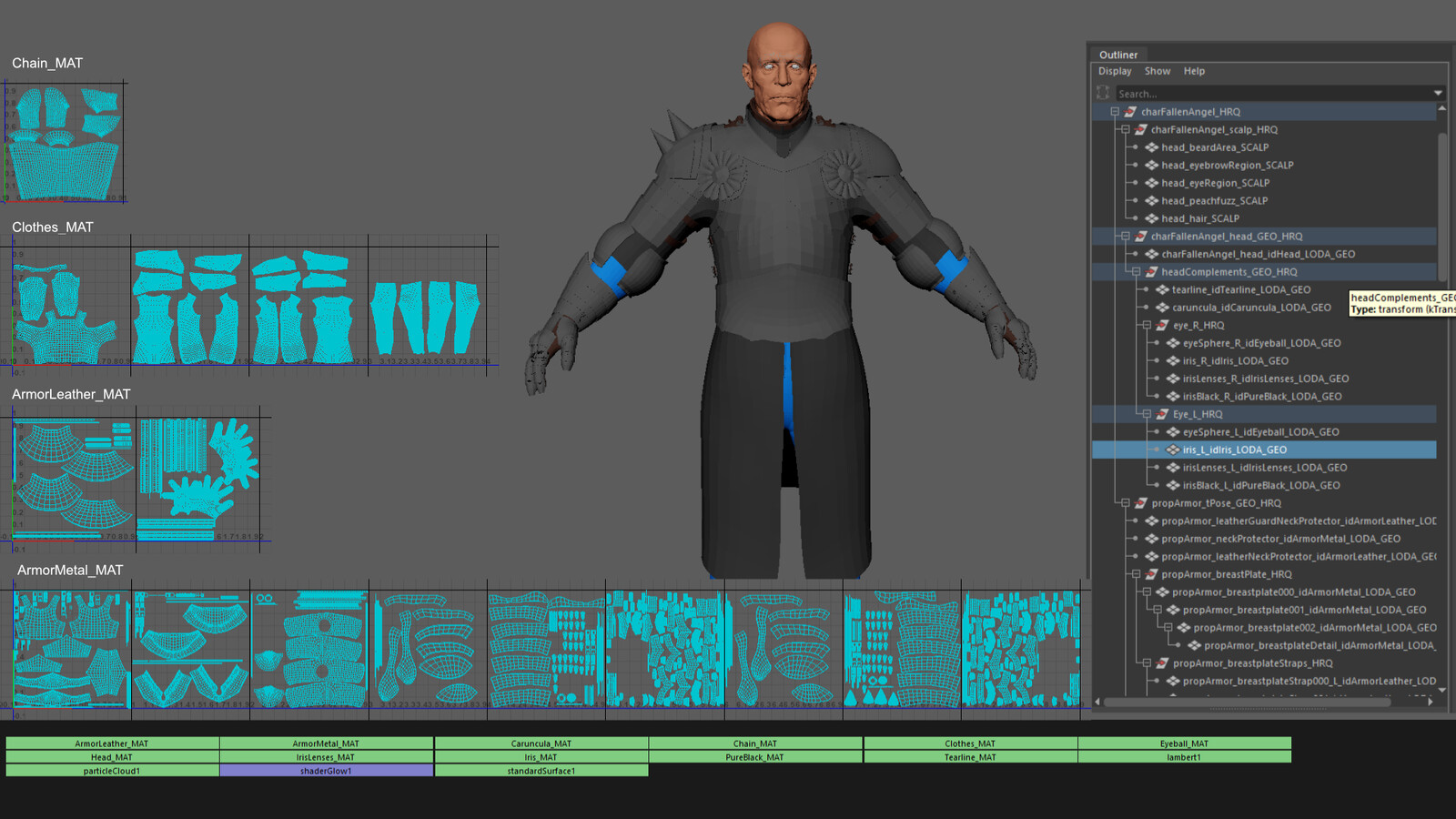Collapse the propArmor_breastplate000_idArmorMetal node
Screen dimensions: 1456x819
point(1147,592)
